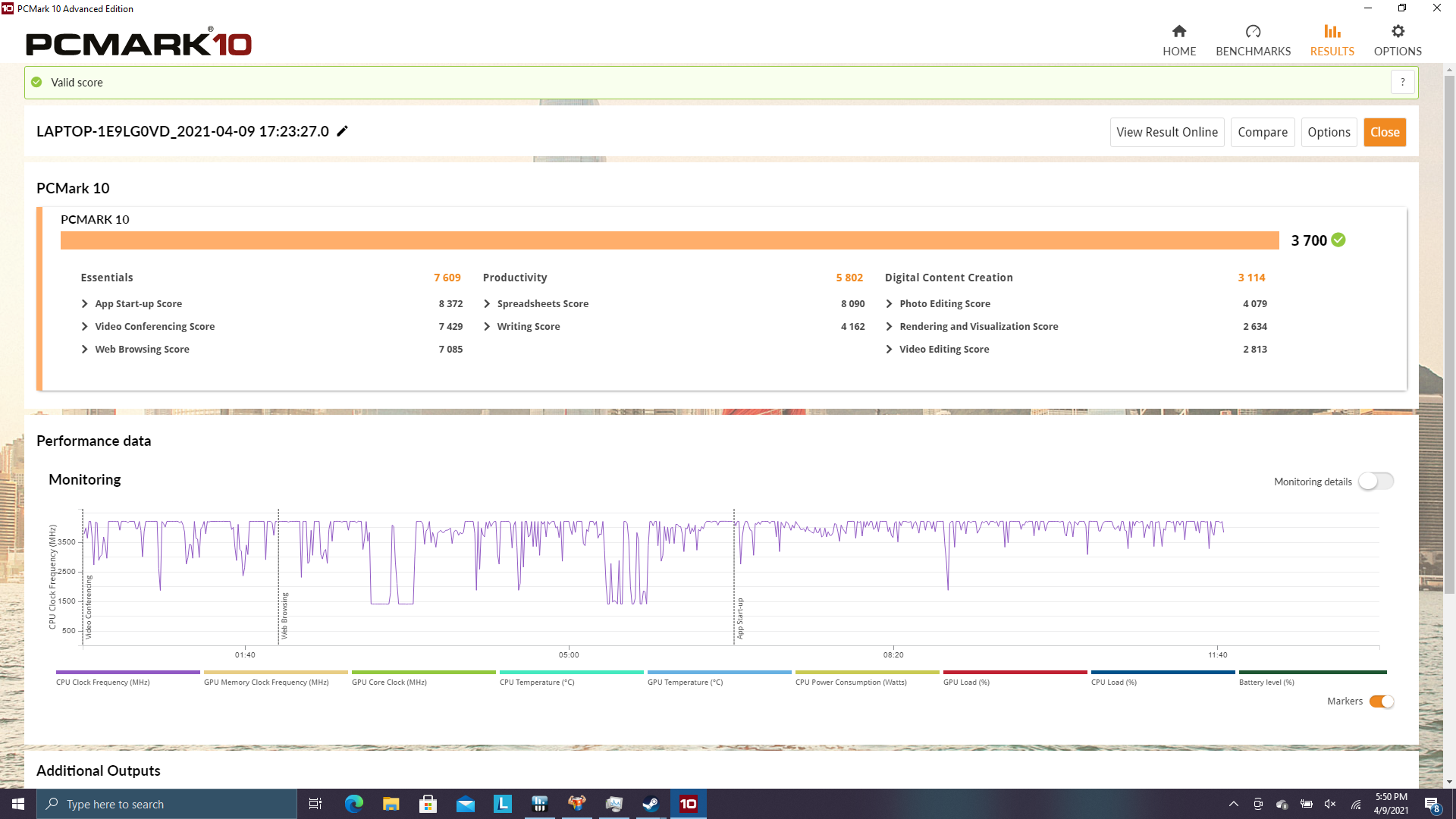Screen dimensions: 1456x819
Task: Switch to the RESULTS tab
Action: click(x=1332, y=41)
